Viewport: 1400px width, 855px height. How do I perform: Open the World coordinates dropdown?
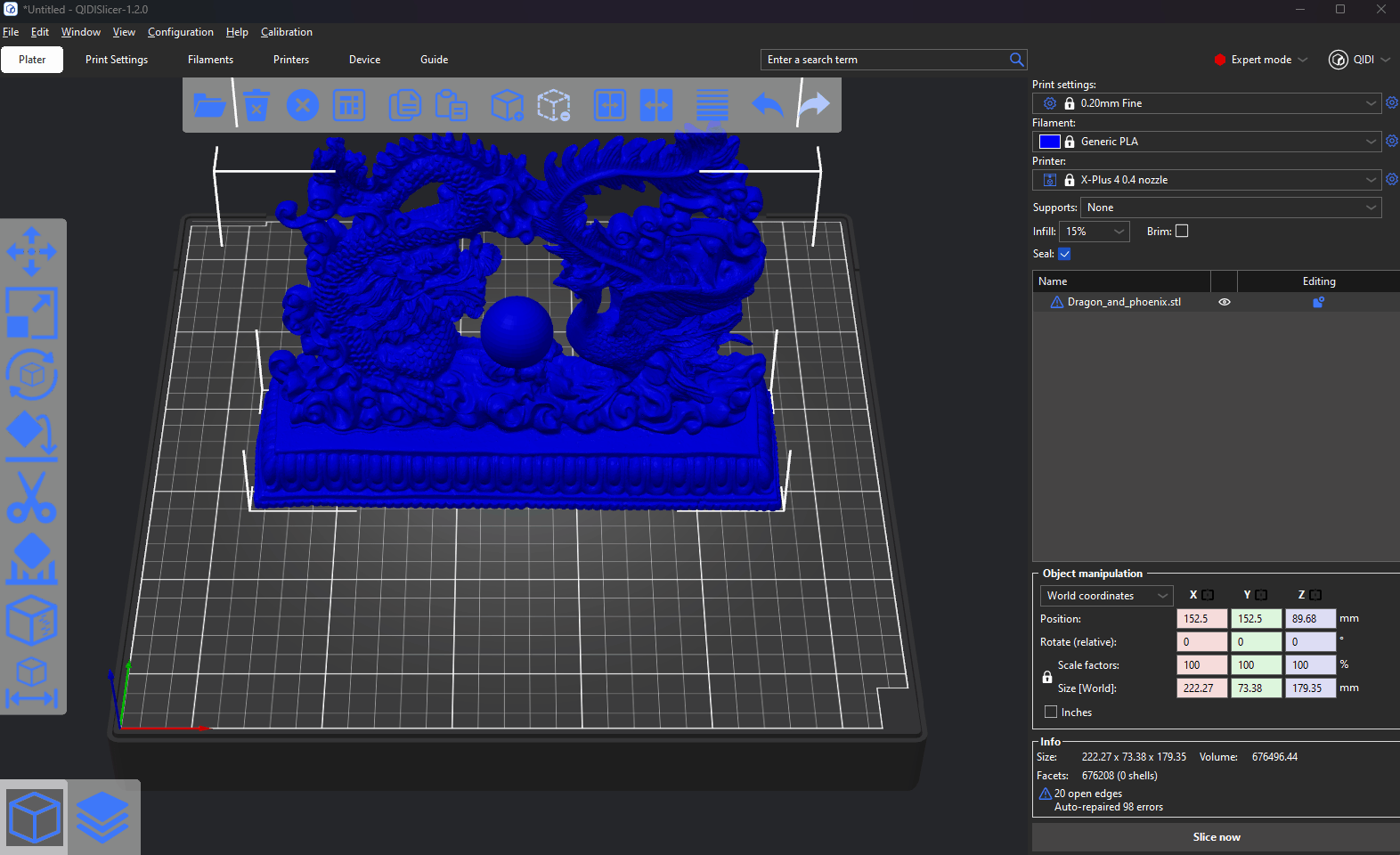click(x=1106, y=596)
